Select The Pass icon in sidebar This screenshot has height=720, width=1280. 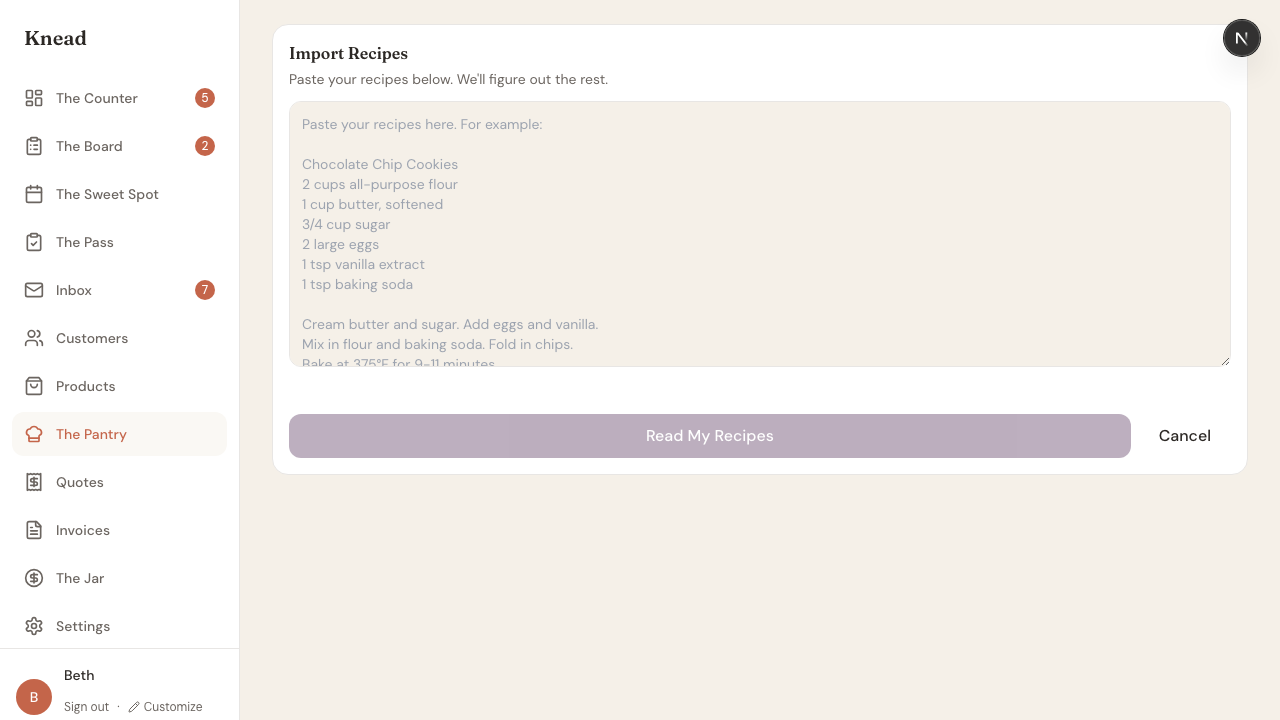pos(34,242)
